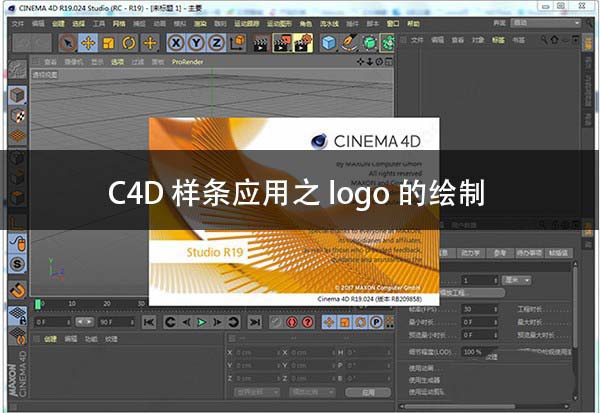Go to start of timeline
The image size is (600, 413).
click(149, 322)
